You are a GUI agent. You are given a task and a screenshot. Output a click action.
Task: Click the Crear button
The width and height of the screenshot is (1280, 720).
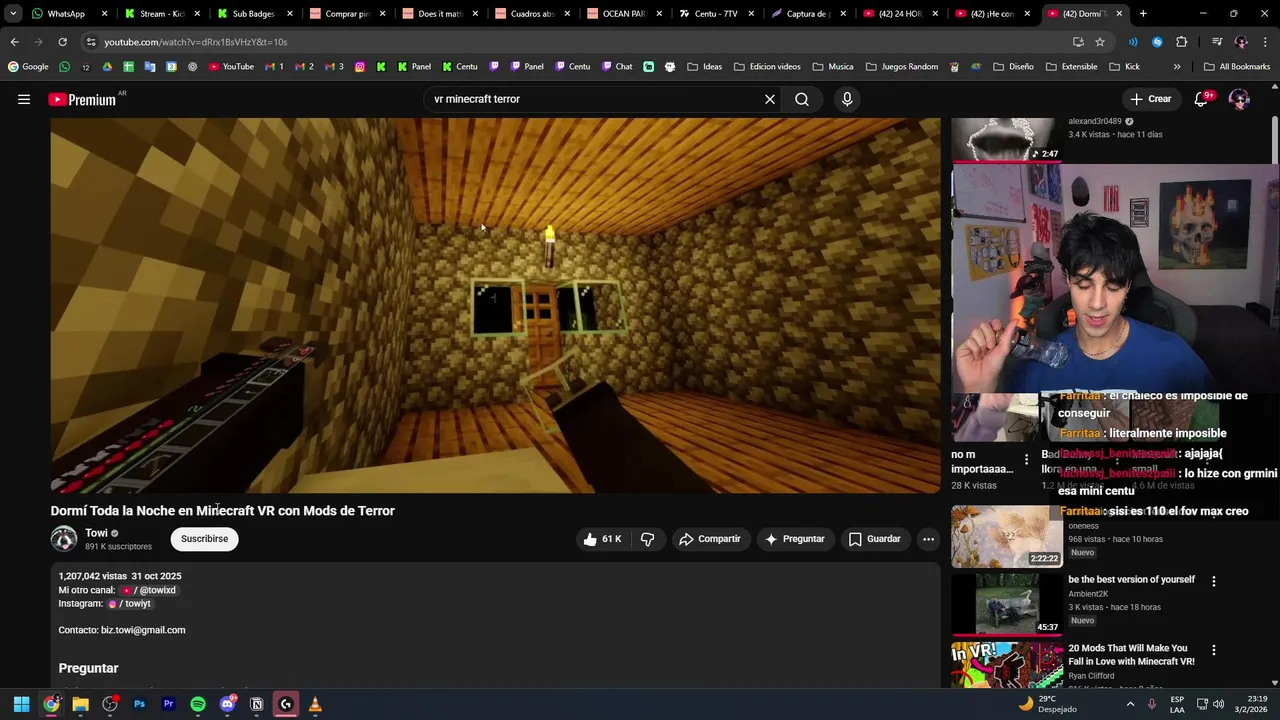click(1150, 99)
